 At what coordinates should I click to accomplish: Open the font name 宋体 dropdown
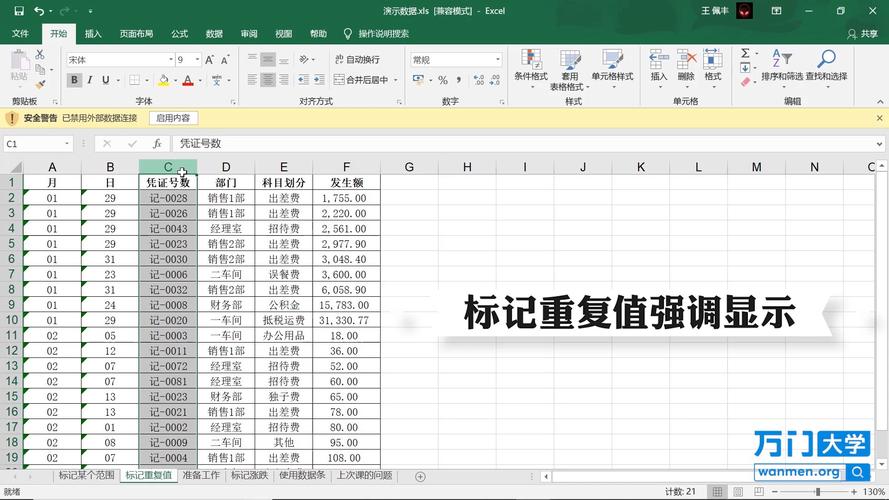coord(171,60)
